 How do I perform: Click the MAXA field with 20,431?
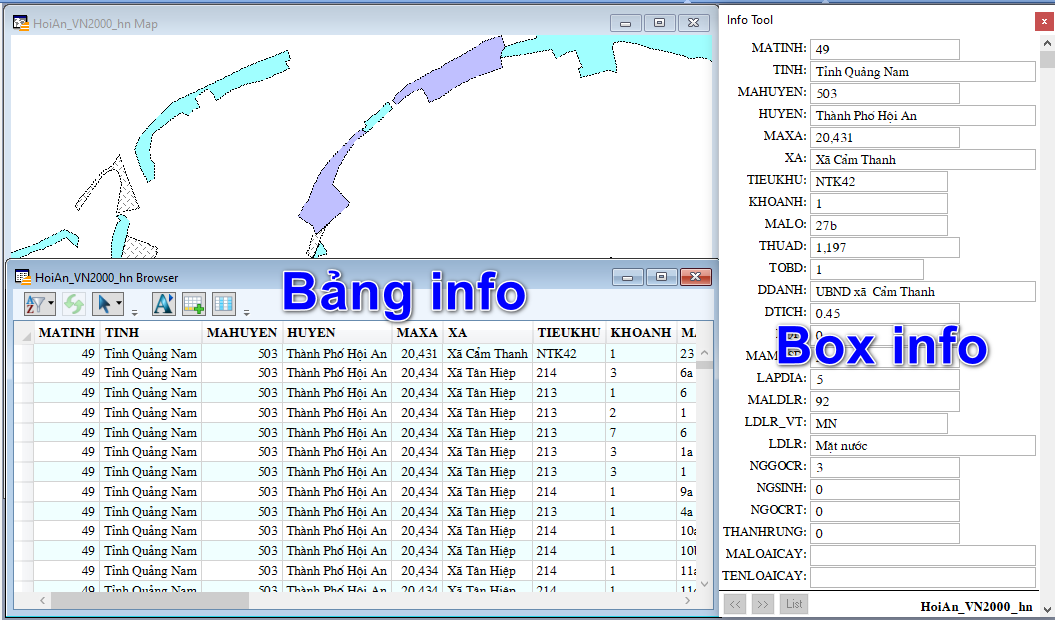click(885, 137)
